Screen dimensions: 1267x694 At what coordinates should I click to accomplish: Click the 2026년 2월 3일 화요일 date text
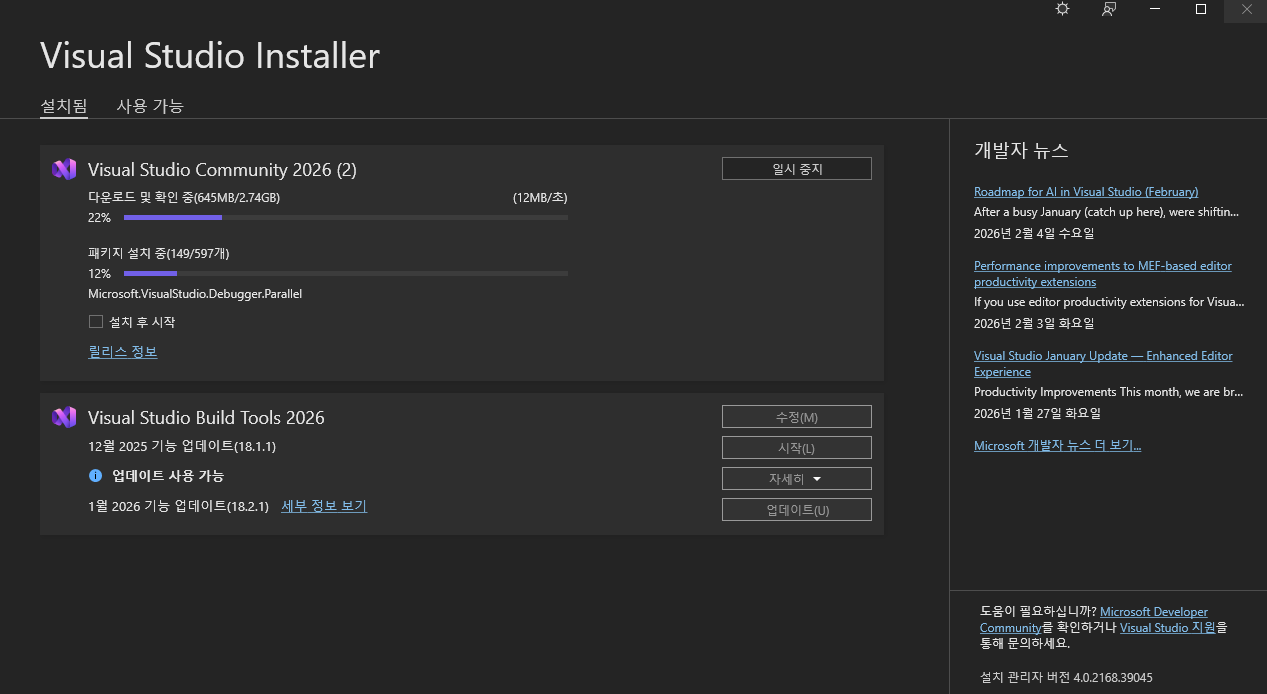coord(1034,324)
